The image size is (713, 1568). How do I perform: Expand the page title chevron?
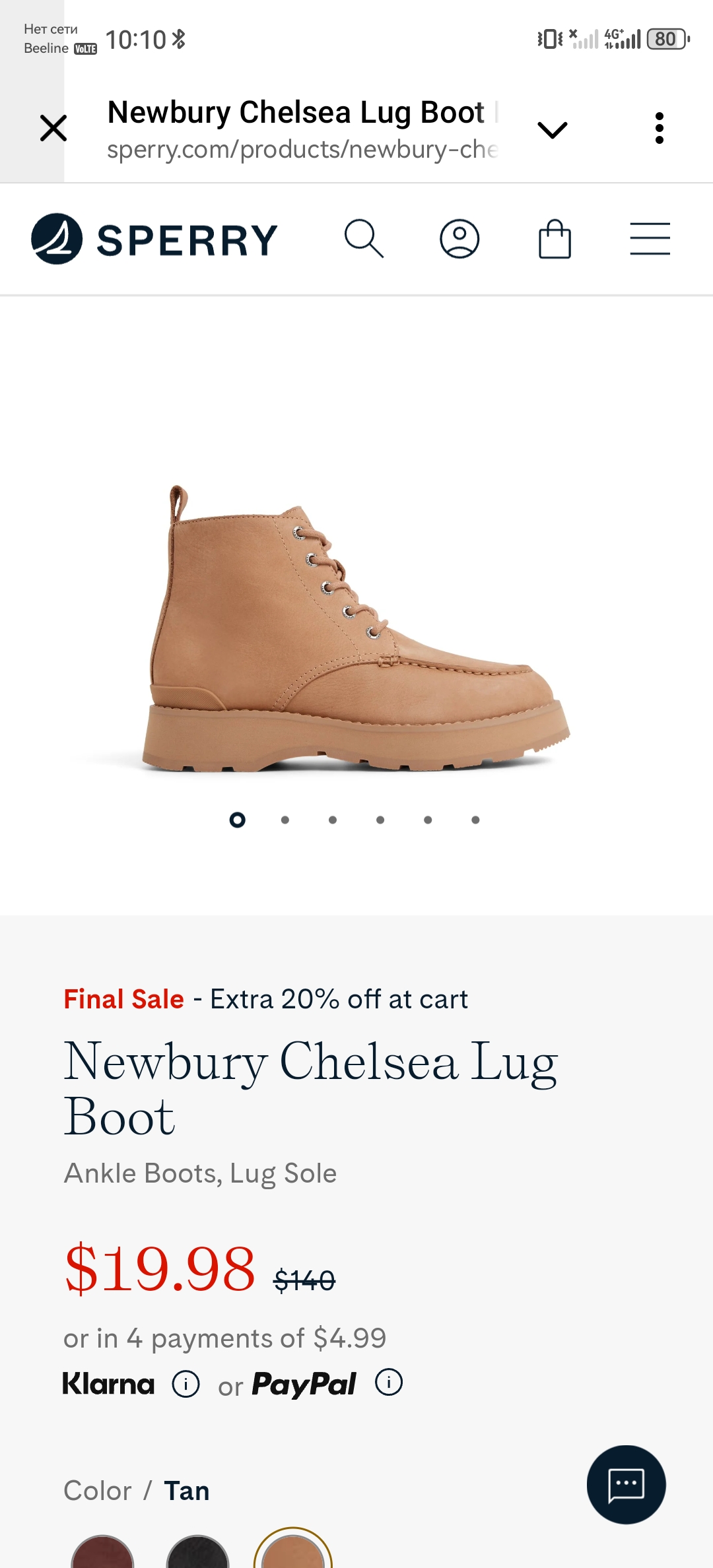553,129
